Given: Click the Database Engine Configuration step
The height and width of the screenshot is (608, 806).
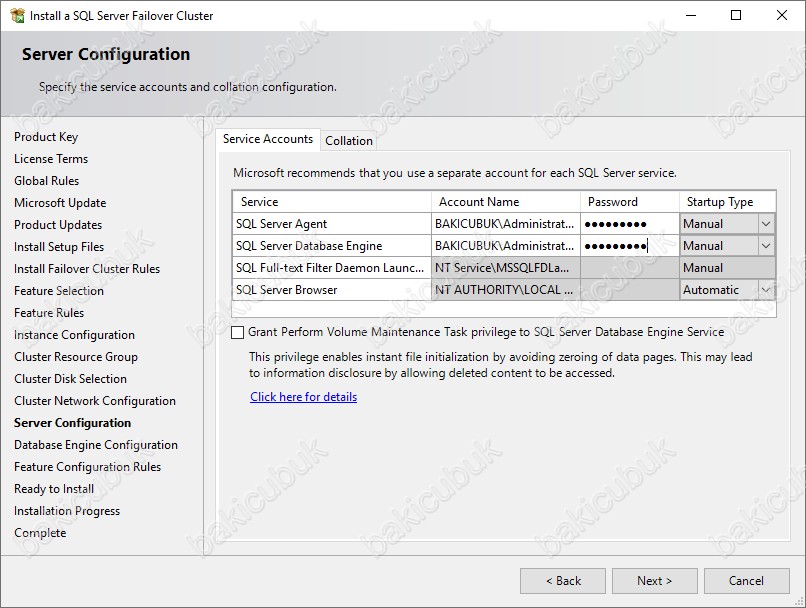Looking at the screenshot, I should [96, 445].
